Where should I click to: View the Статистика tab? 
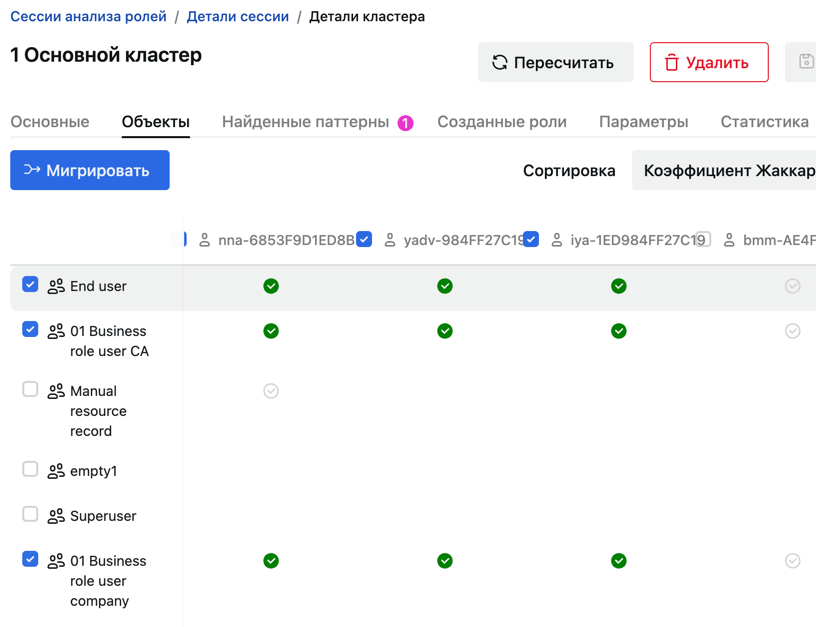[x=764, y=122]
